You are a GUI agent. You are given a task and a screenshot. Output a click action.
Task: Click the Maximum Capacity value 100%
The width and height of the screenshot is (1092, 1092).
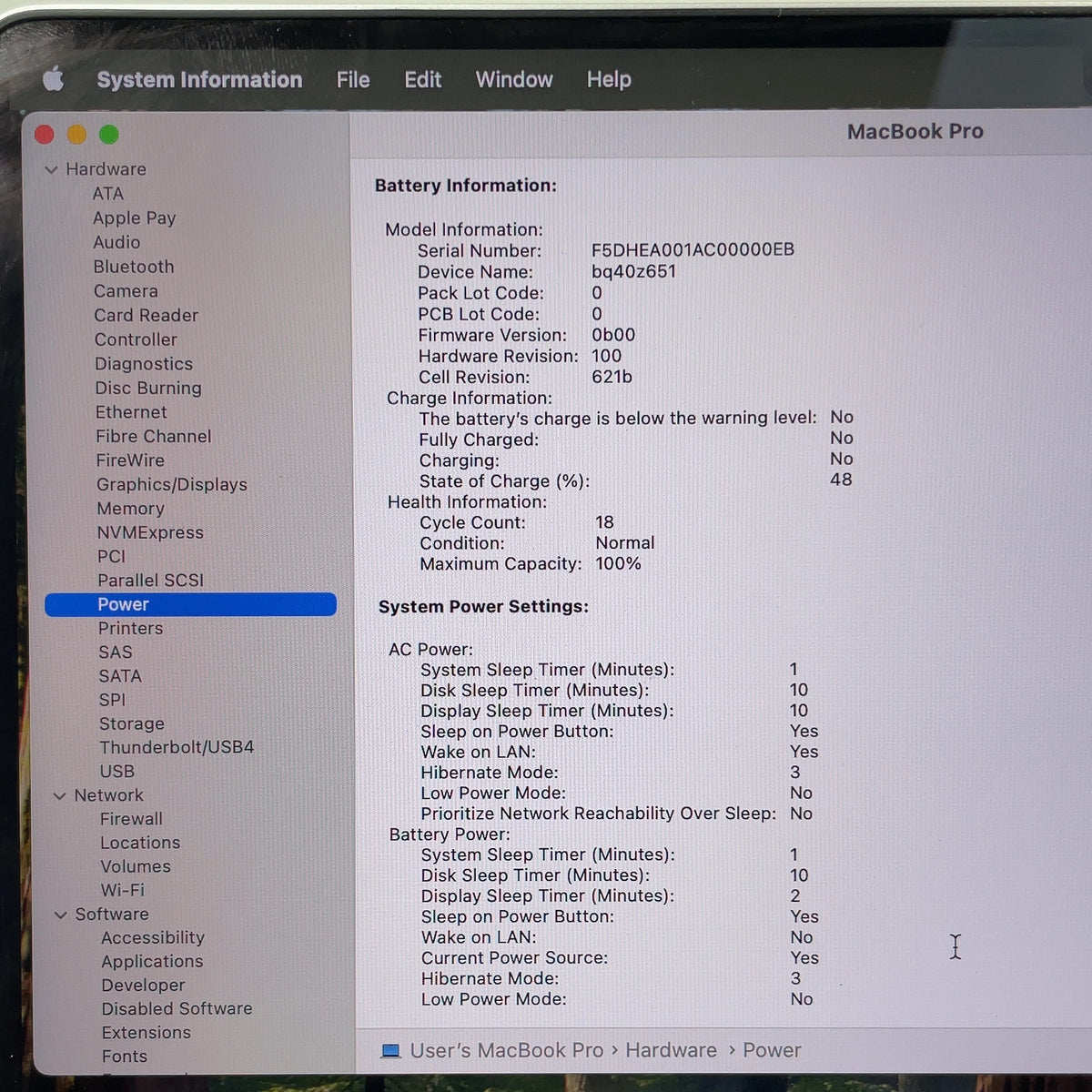618,563
